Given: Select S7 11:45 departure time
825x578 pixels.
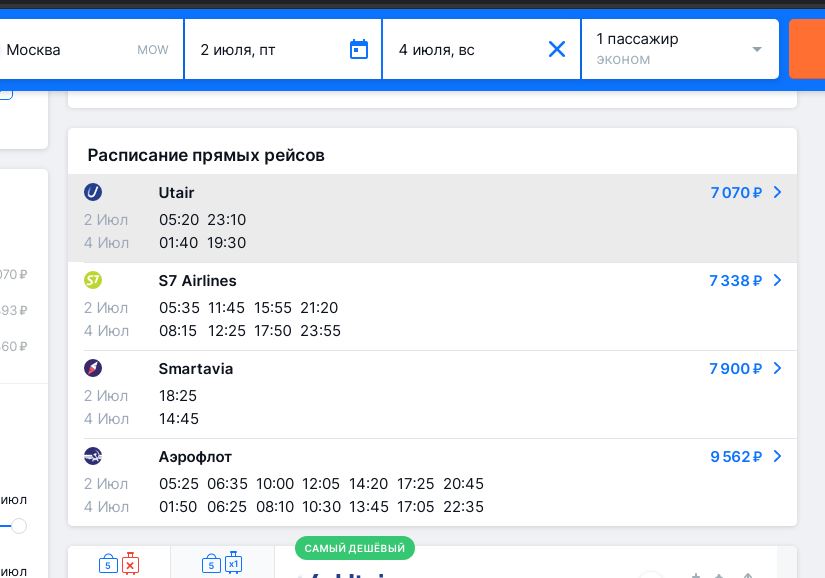Looking at the screenshot, I should (x=227, y=308).
